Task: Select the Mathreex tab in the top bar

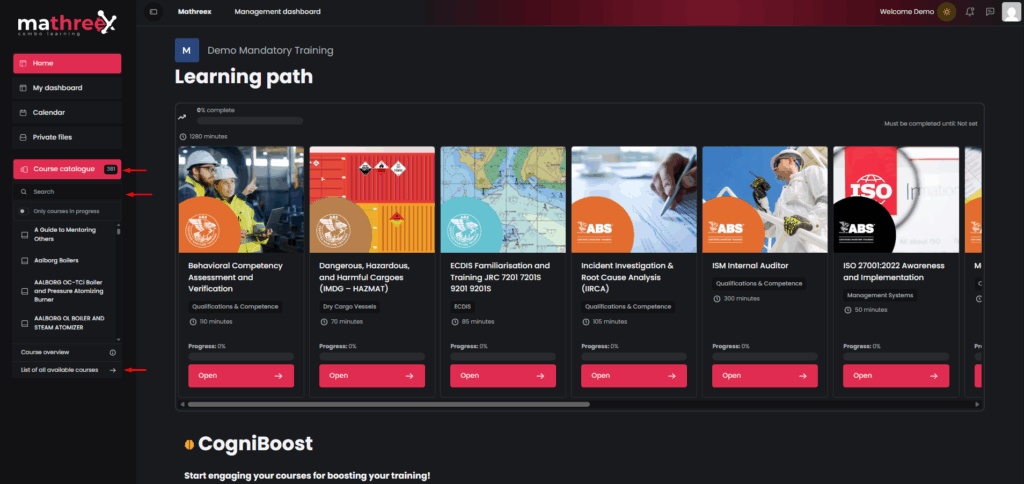Action: click(x=195, y=12)
